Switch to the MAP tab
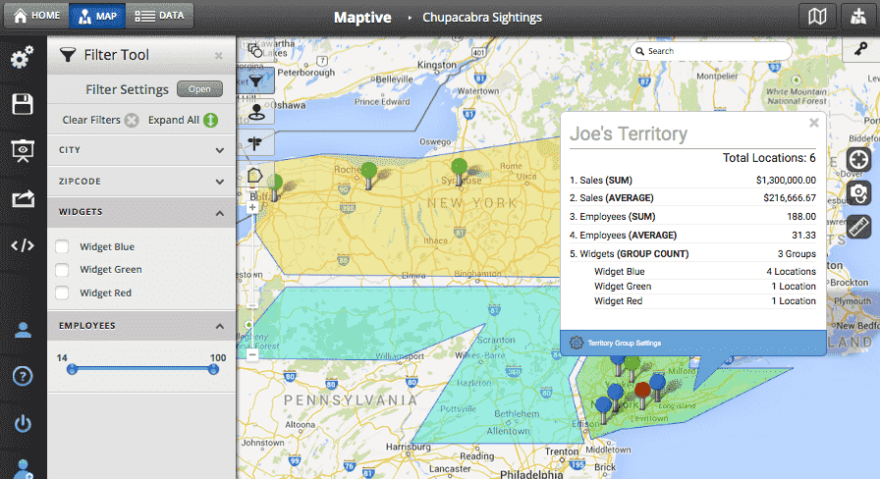880x479 pixels. coord(97,16)
